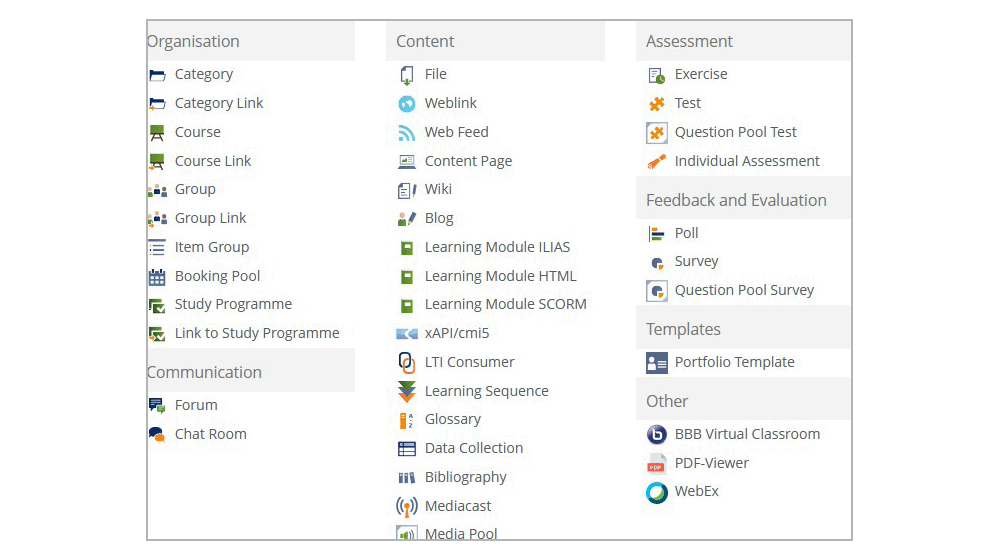Choose Question Pool Test option
The image size is (1000, 560).
point(736,132)
